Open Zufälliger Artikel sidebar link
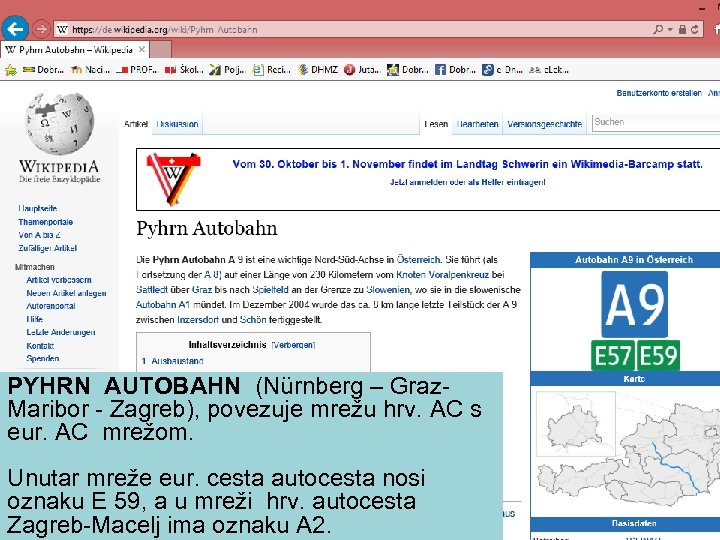Image resolution: width=720 pixels, height=540 pixels. coord(47,248)
